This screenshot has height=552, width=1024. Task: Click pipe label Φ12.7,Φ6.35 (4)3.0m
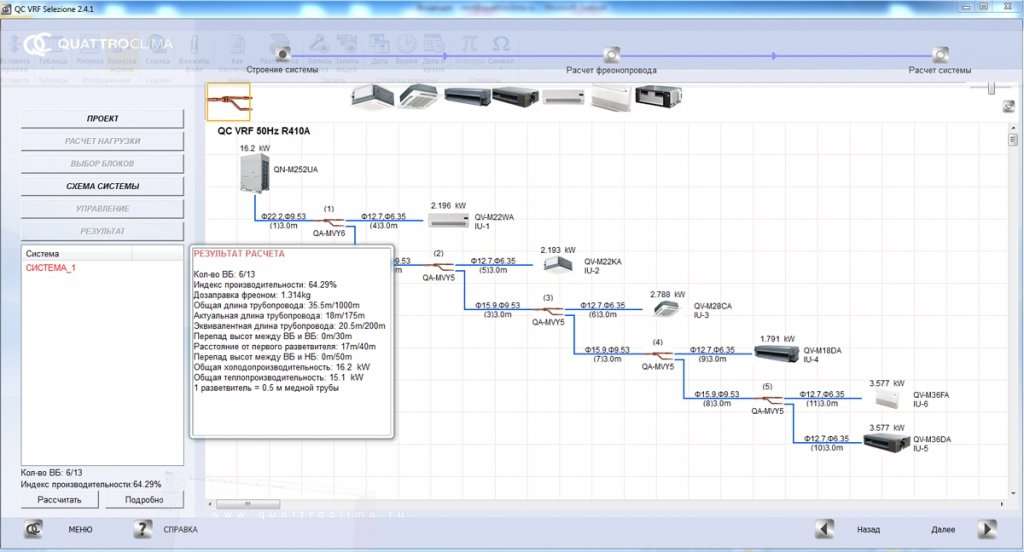point(383,221)
